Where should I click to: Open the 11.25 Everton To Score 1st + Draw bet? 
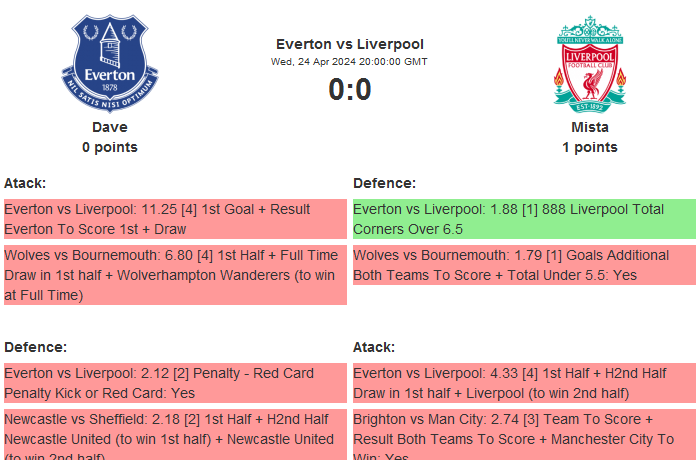174,219
